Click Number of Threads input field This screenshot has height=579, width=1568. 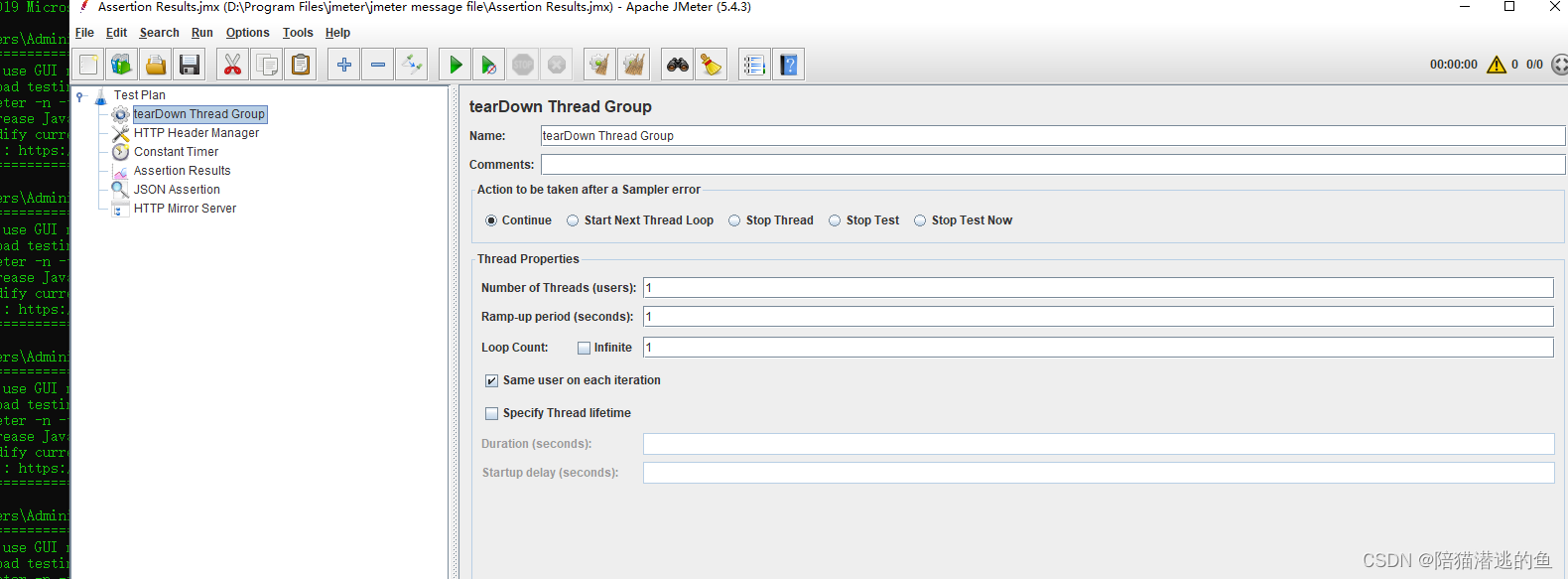pos(1099,288)
